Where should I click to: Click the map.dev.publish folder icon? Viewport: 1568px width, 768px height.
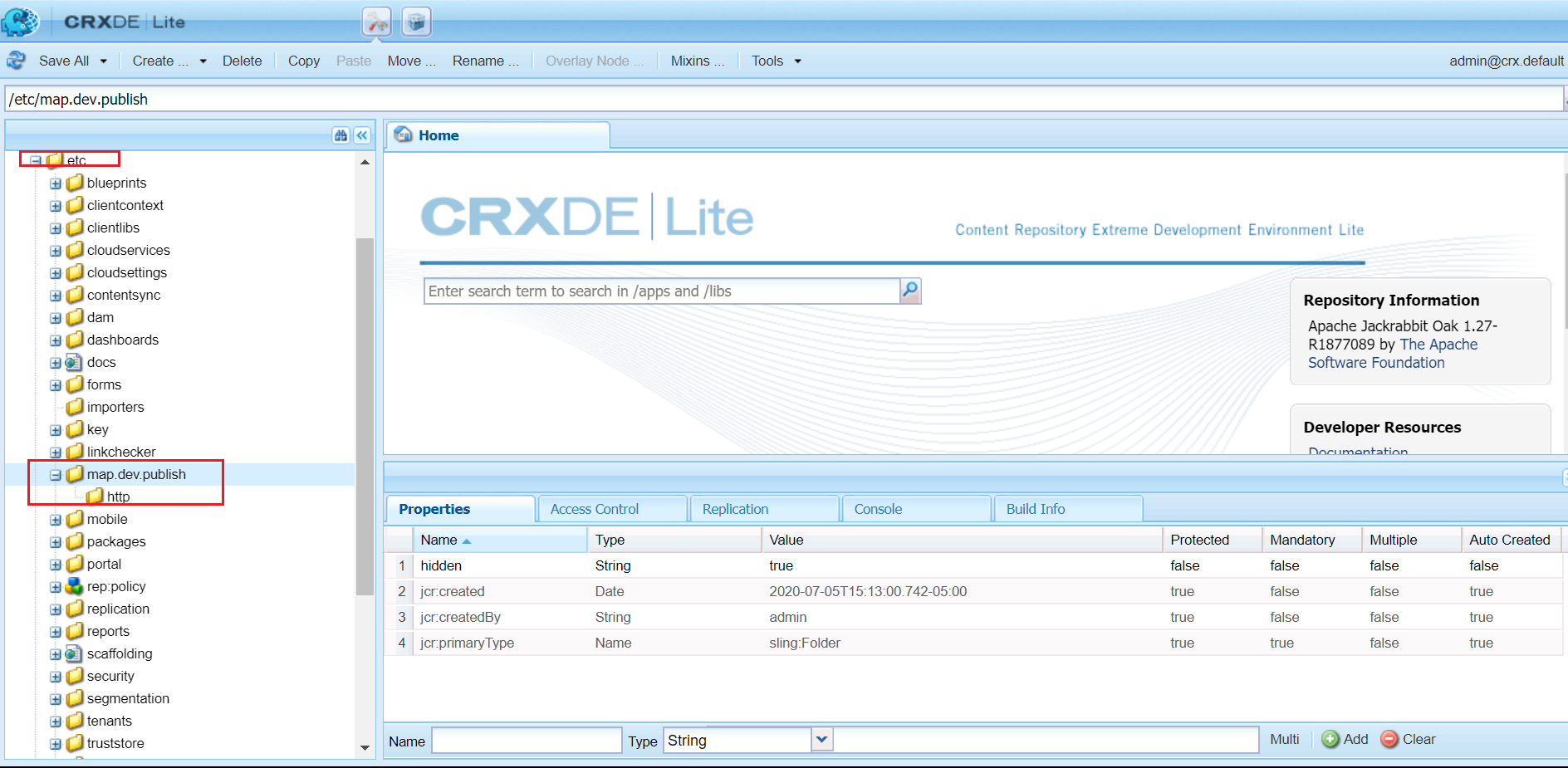click(75, 474)
